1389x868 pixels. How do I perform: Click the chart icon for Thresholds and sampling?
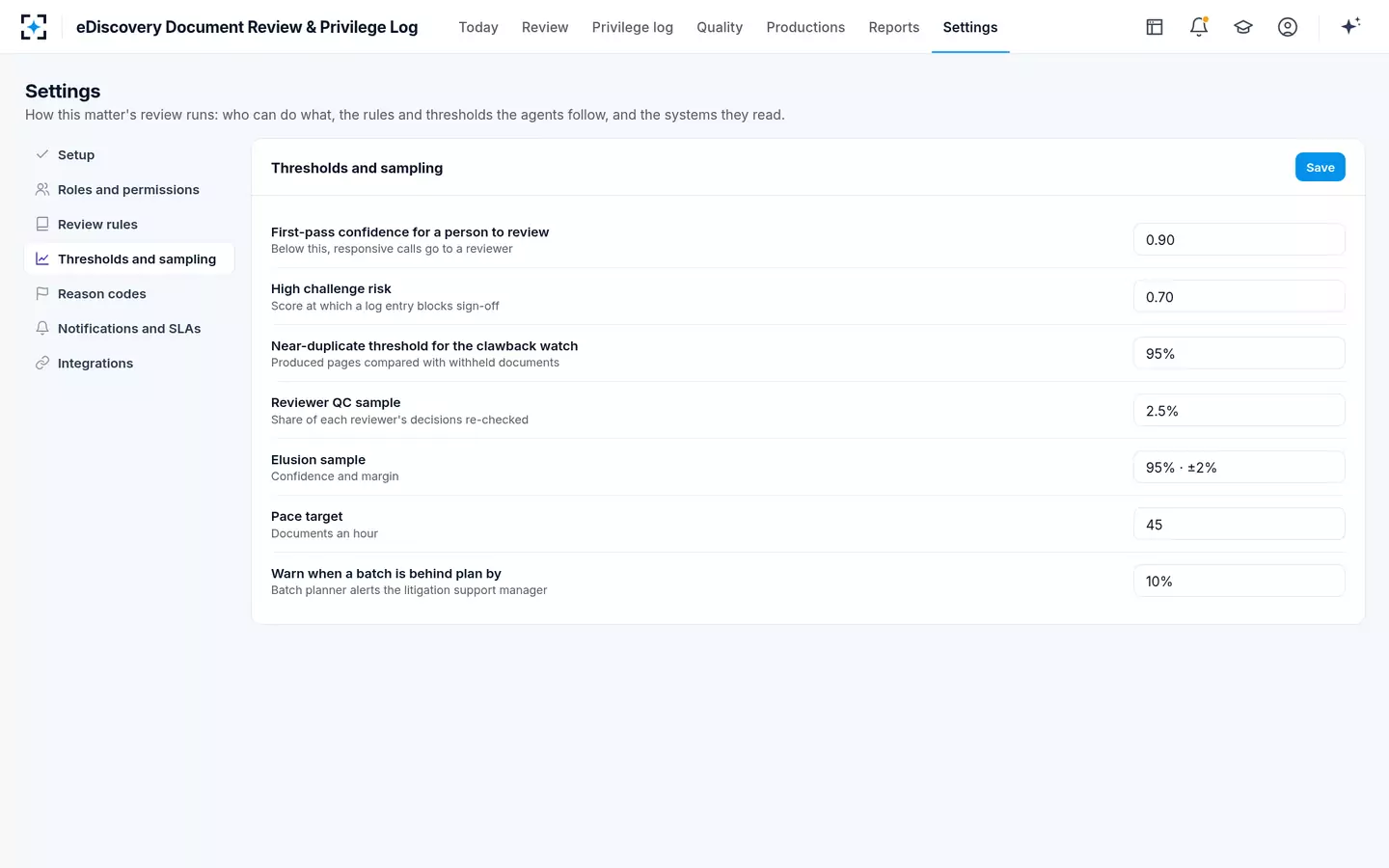(42, 258)
